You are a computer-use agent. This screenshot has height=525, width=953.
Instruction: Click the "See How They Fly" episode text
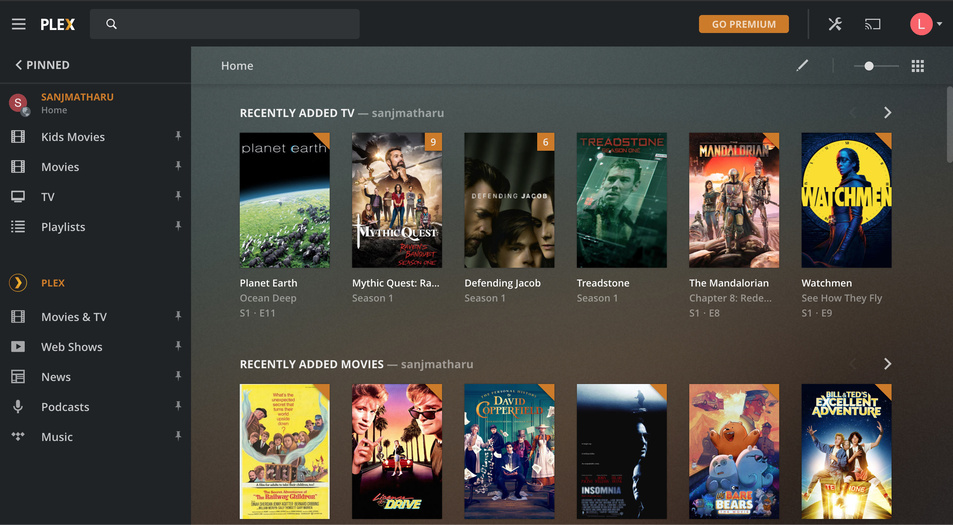841,298
